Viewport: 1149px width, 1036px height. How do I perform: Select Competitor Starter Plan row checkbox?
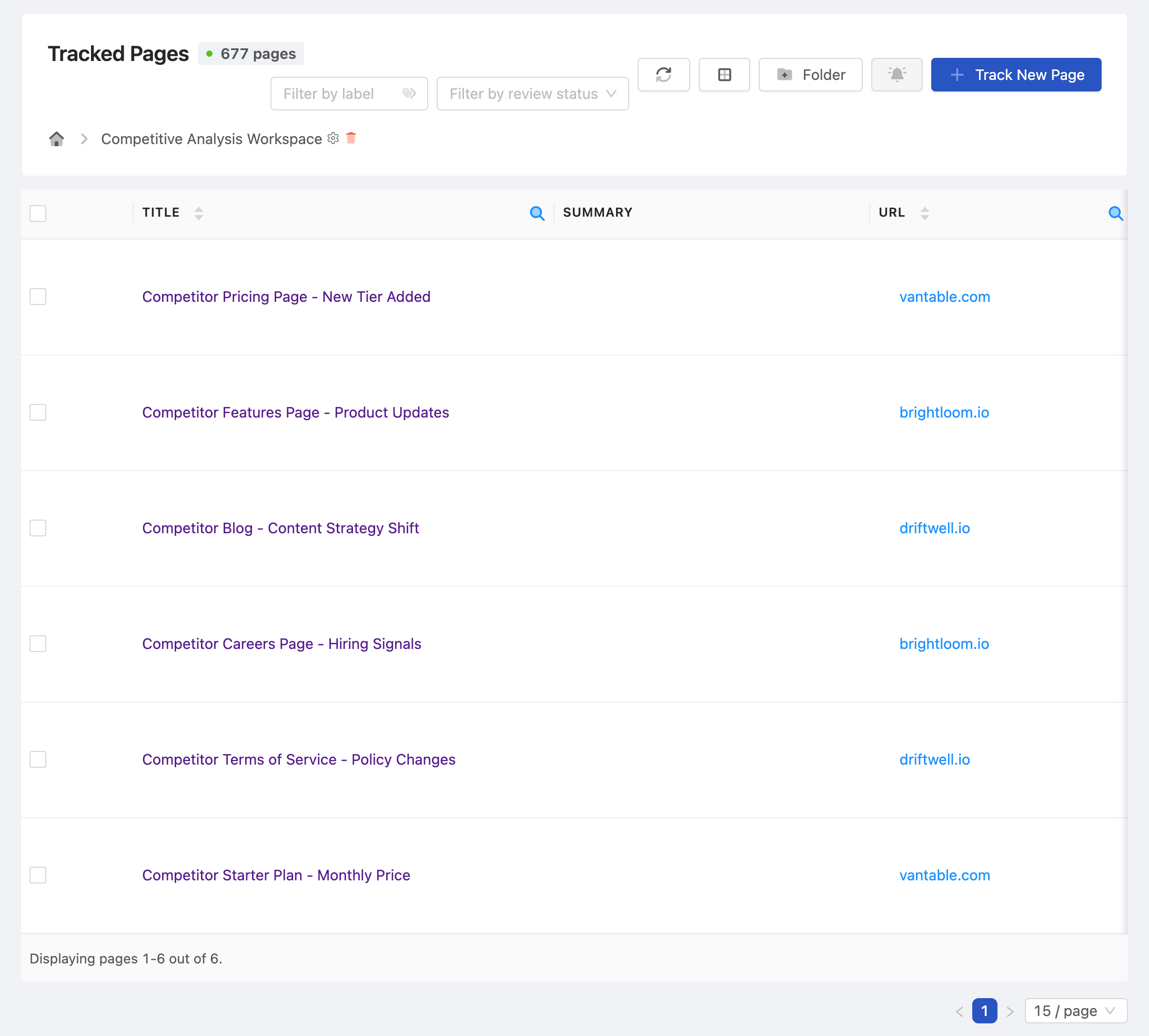[x=38, y=875]
